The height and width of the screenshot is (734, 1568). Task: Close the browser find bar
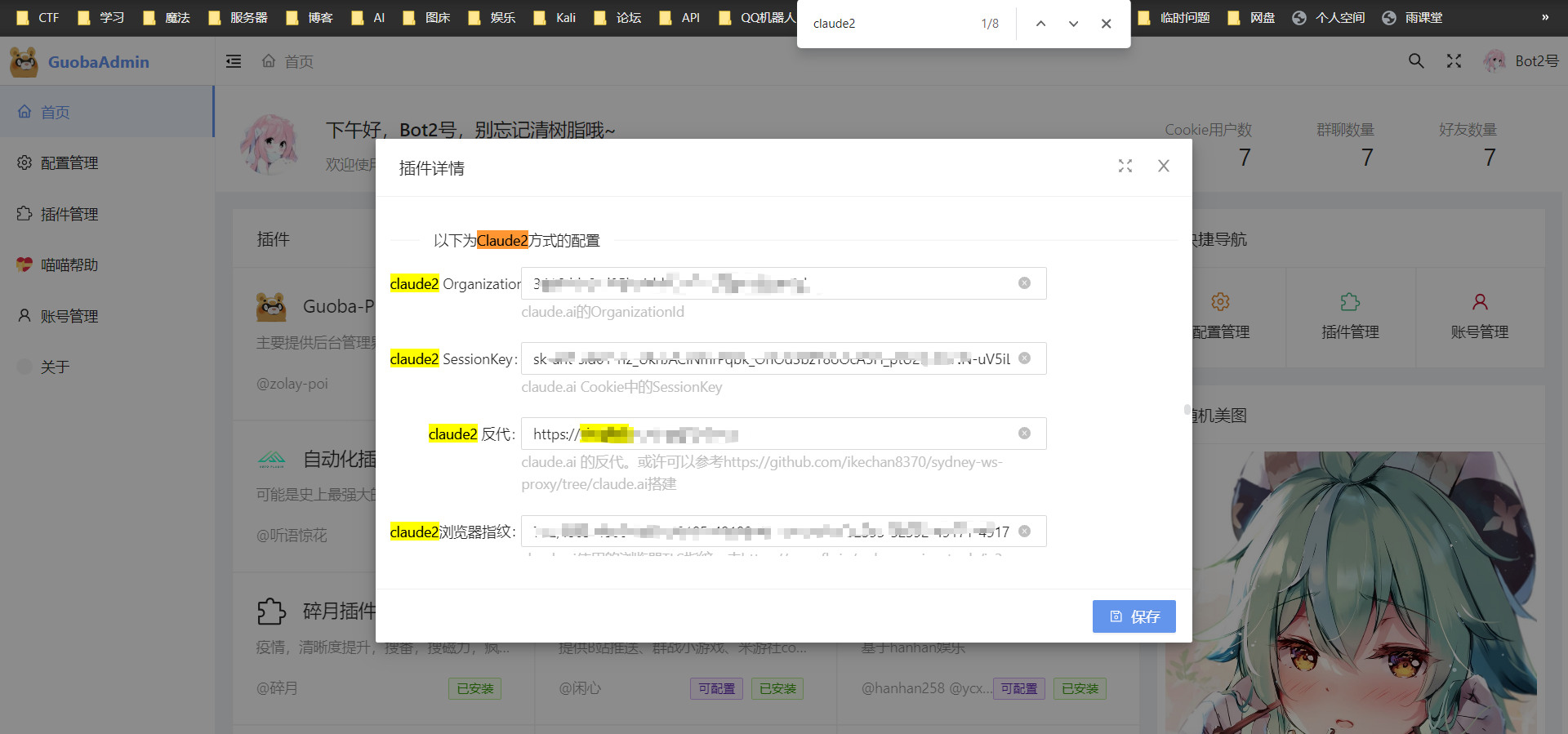[x=1106, y=24]
